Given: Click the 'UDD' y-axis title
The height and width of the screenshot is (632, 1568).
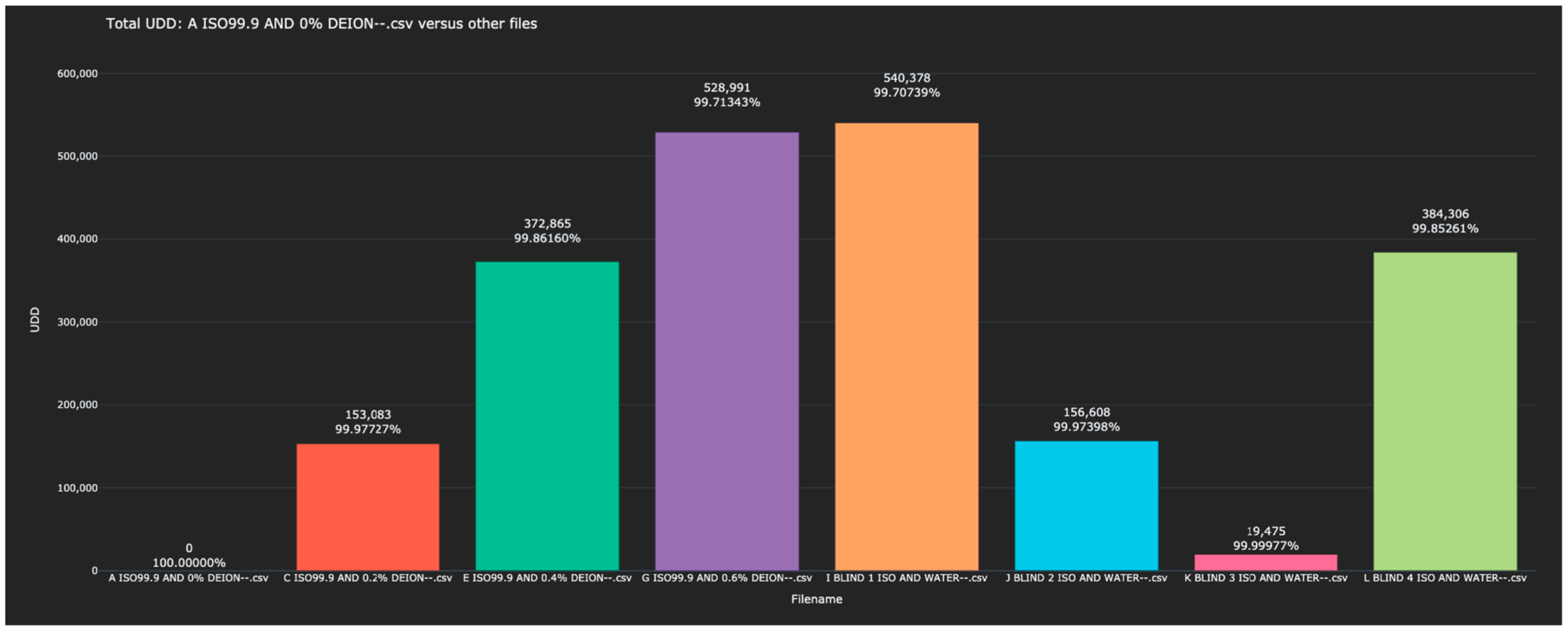Looking at the screenshot, I should (35, 319).
